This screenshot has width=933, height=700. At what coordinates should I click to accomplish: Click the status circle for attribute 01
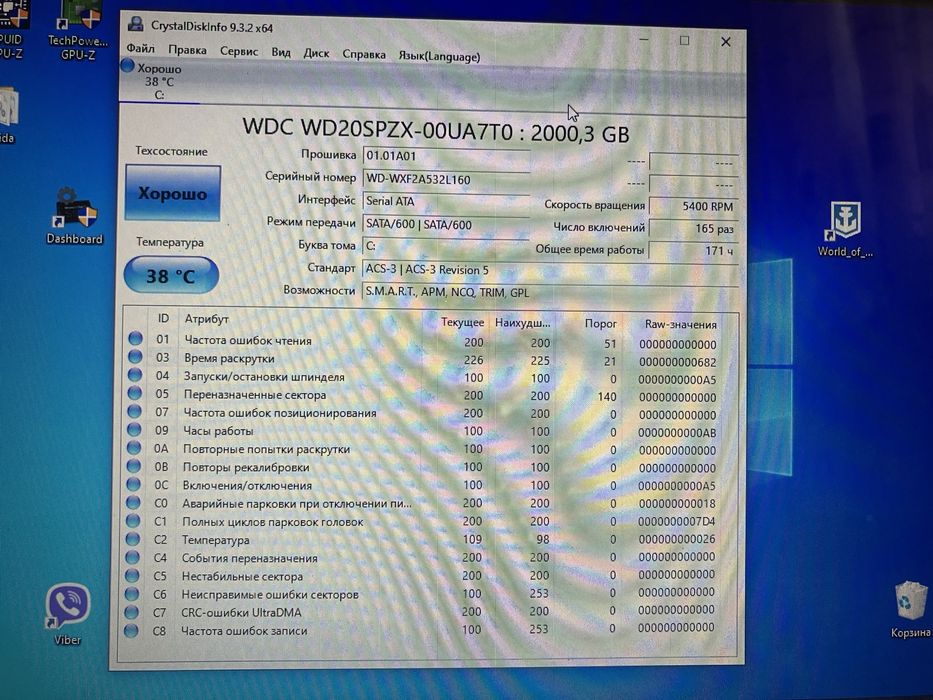[x=136, y=338]
